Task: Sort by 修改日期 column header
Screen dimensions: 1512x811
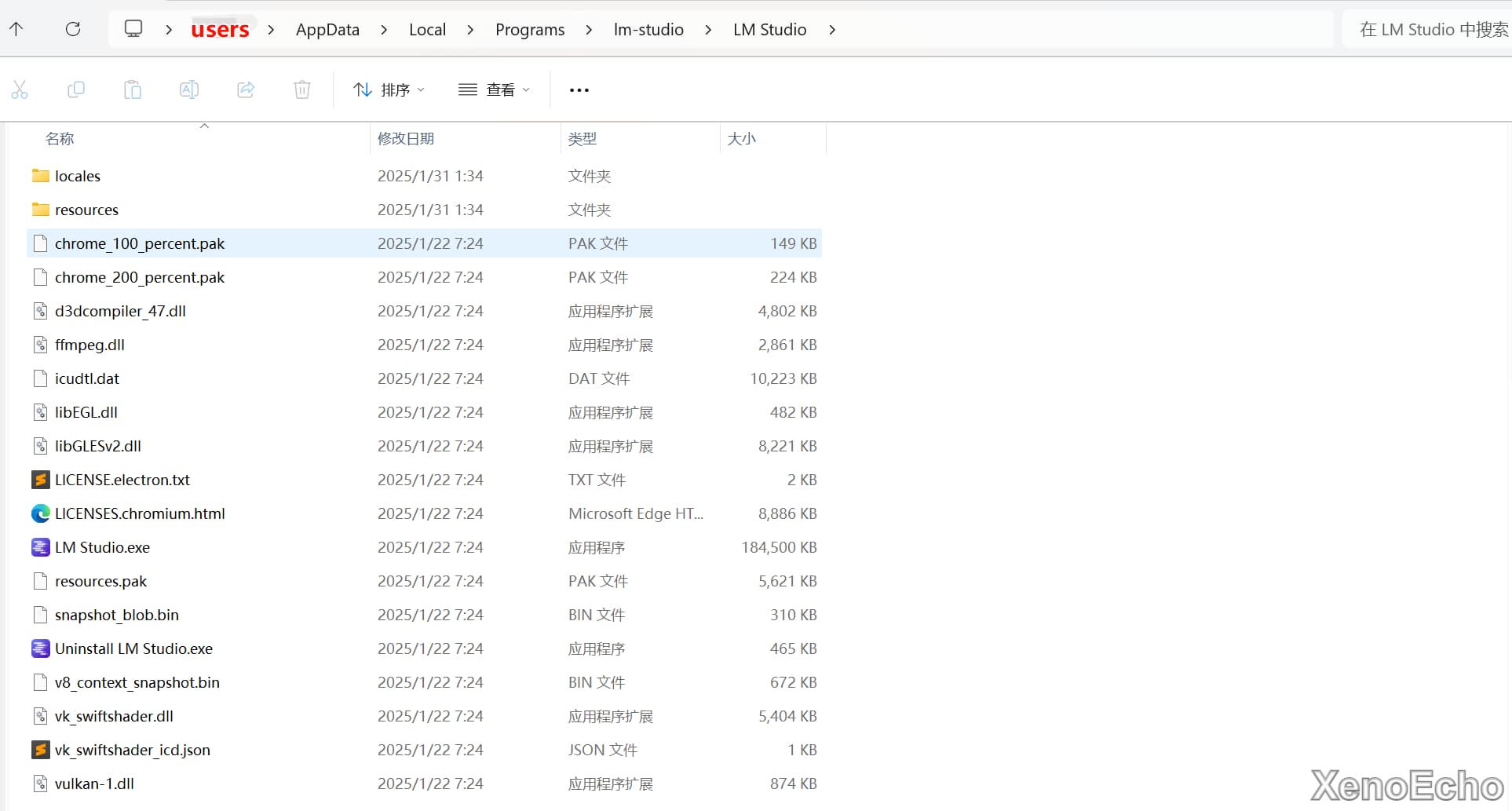Action: pos(406,139)
